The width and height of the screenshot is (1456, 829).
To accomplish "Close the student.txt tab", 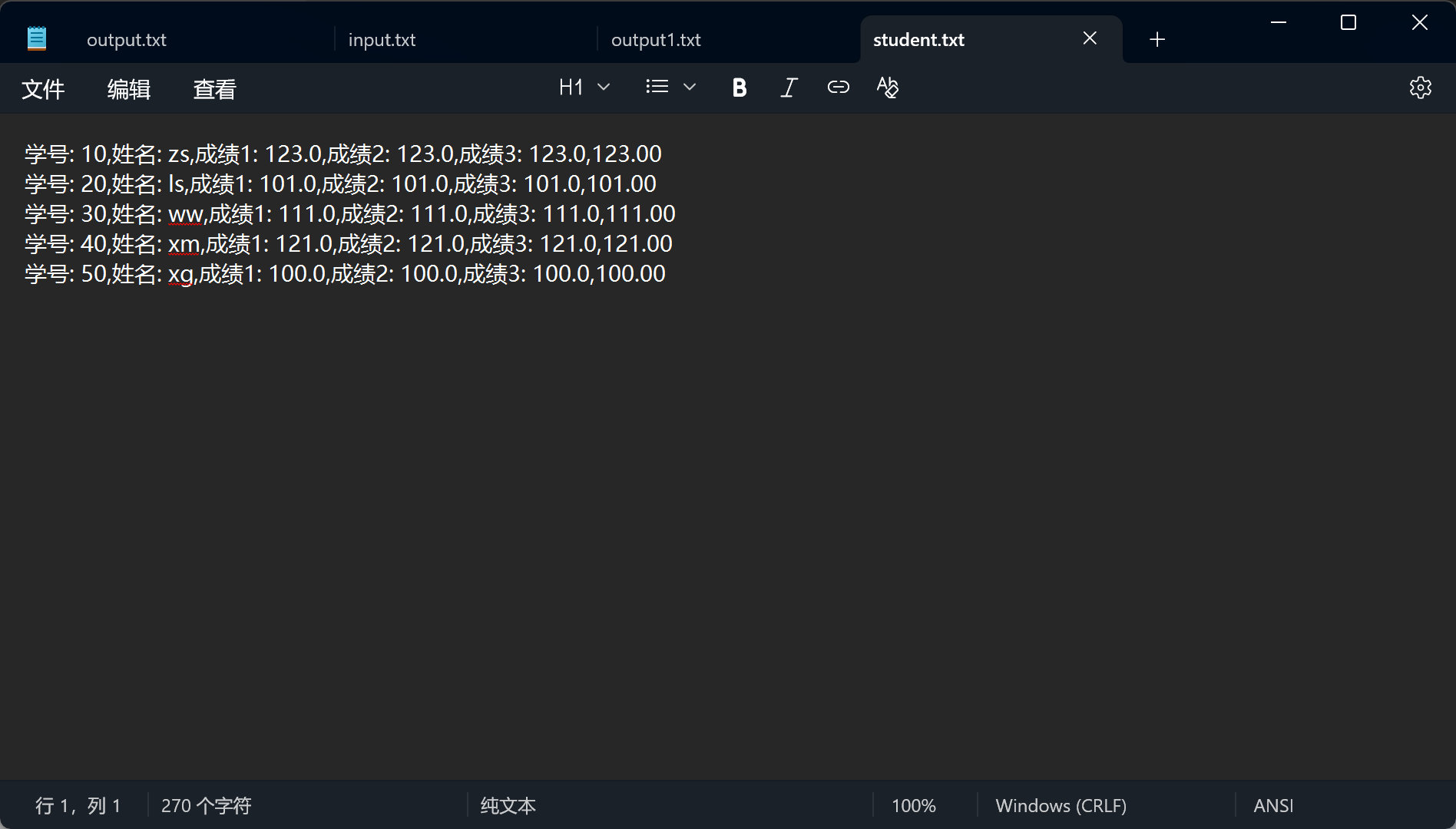I will pyautogui.click(x=1090, y=38).
